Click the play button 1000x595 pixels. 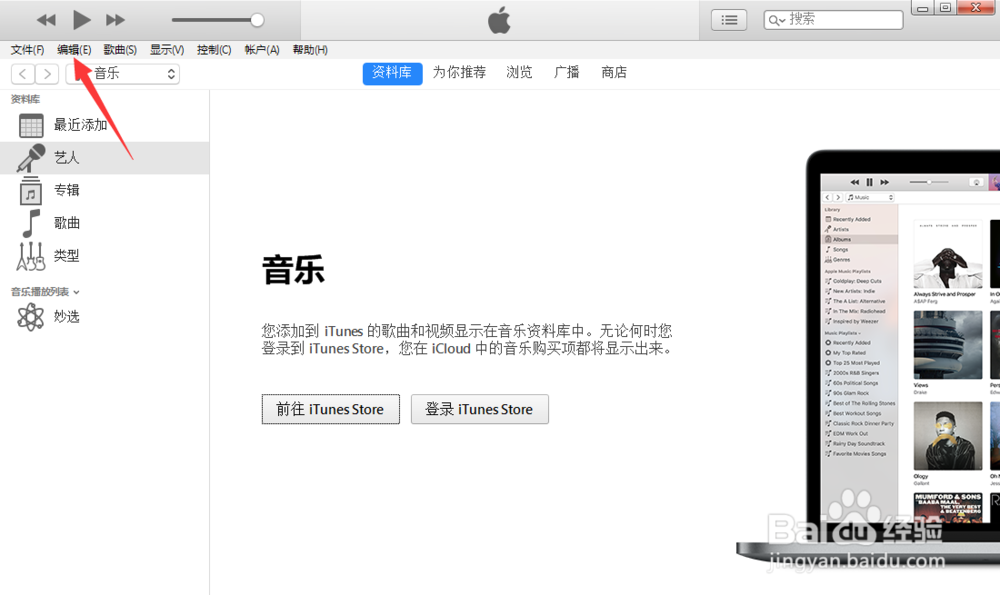coord(81,20)
